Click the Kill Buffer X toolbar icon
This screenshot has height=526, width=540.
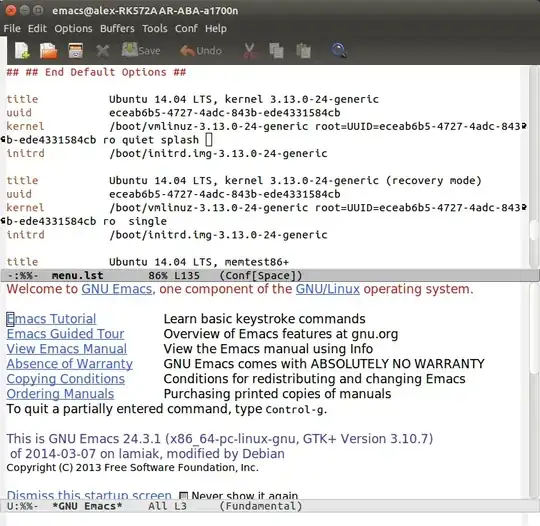103,51
